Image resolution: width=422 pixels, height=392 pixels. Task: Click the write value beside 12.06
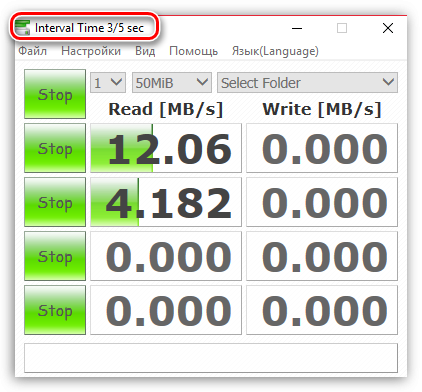322,148
